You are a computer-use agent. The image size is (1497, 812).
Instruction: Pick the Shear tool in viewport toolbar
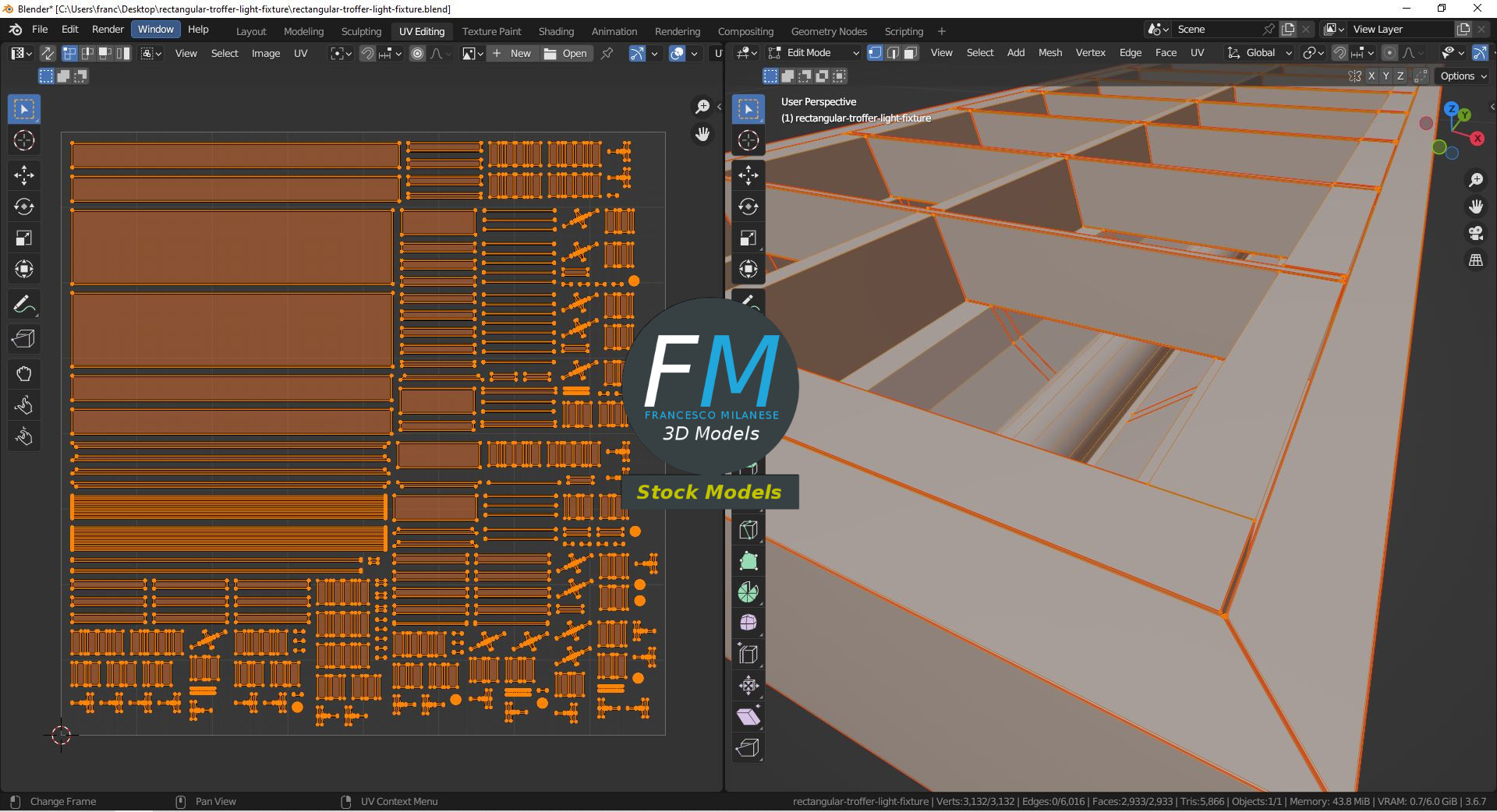coord(748,717)
